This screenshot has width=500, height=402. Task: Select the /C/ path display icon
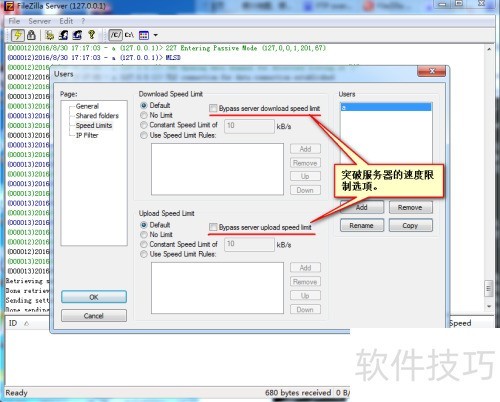pyautogui.click(x=116, y=35)
